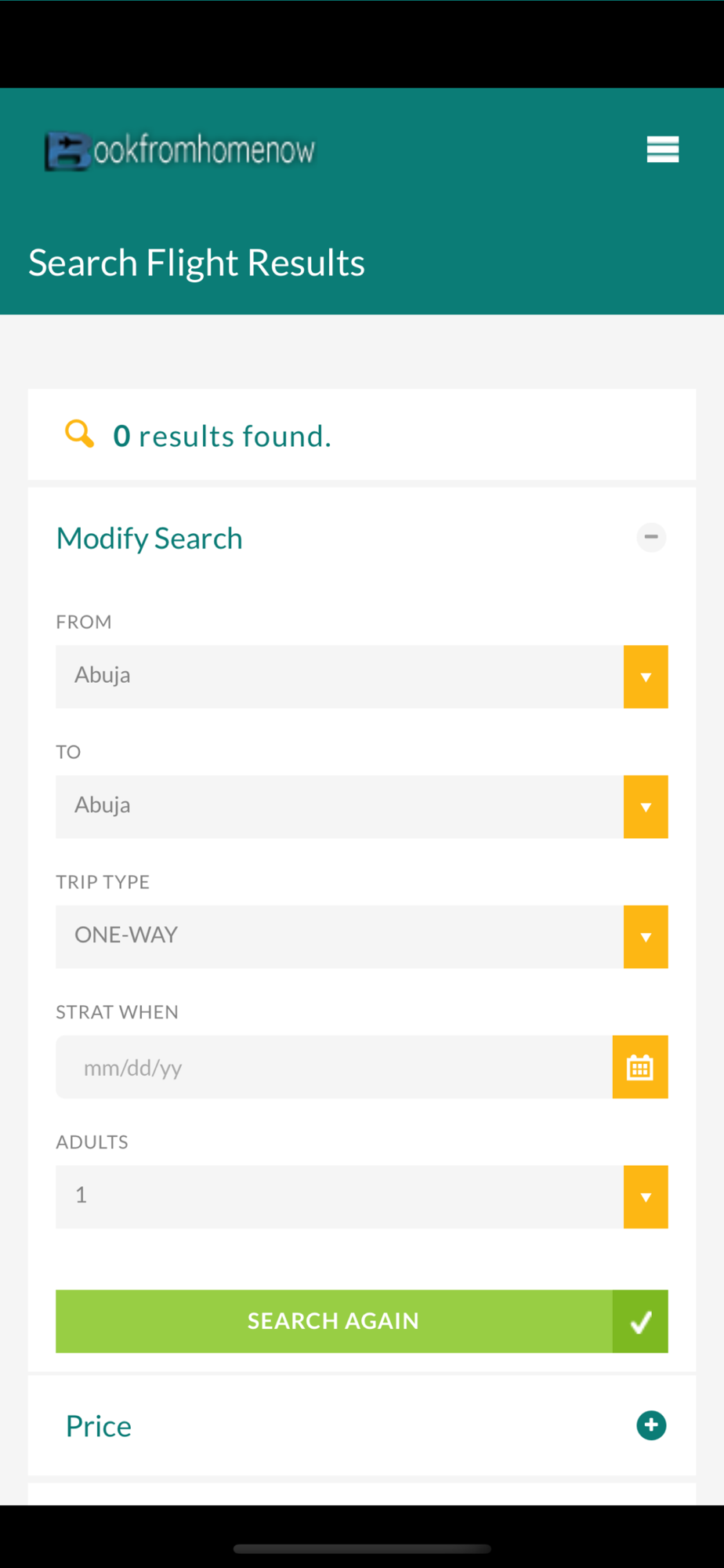Select the FROM field showing Abuja
Screen dimensions: 724x1568
point(339,677)
